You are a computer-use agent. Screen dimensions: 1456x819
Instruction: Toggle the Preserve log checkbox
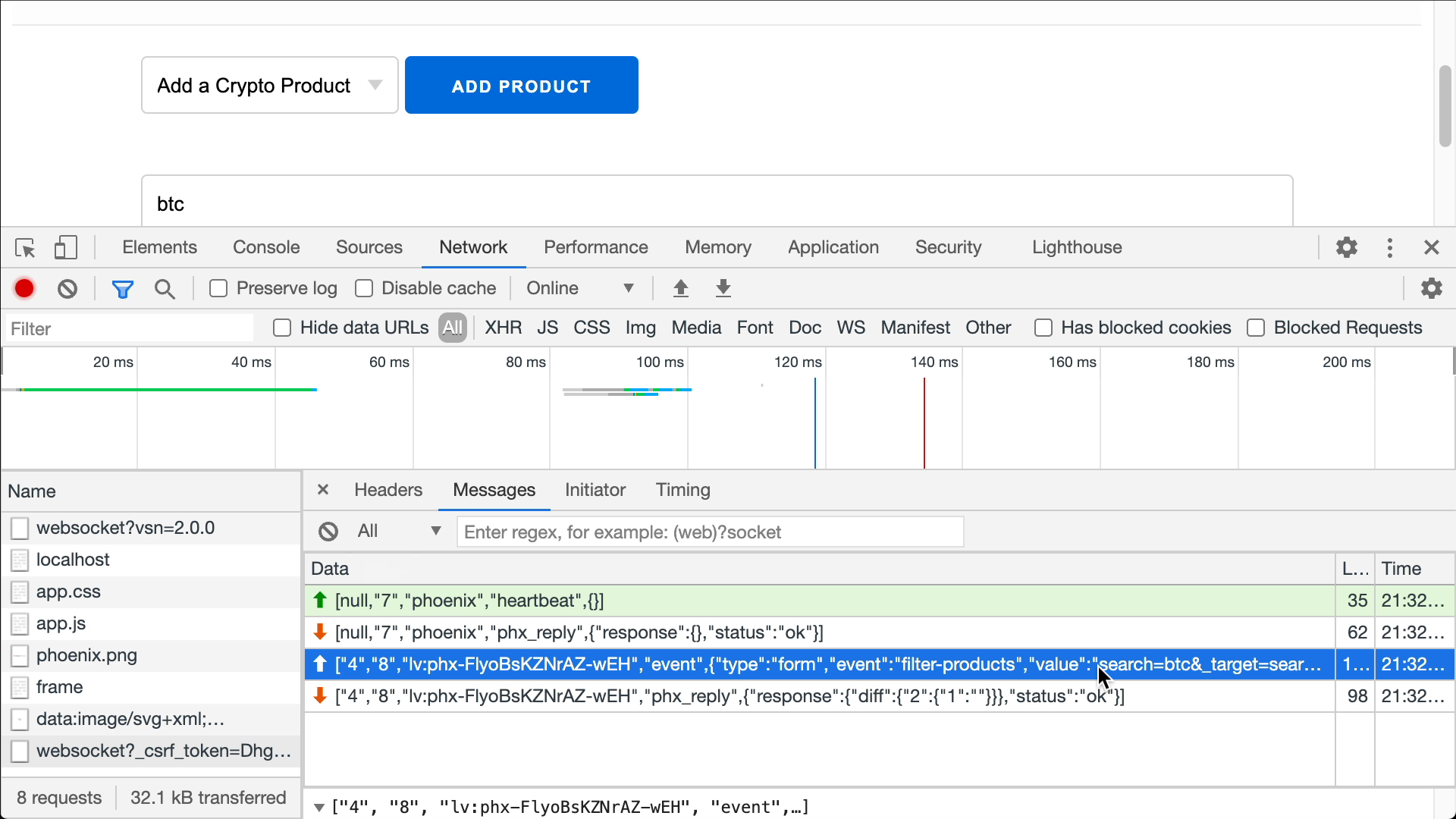(217, 288)
